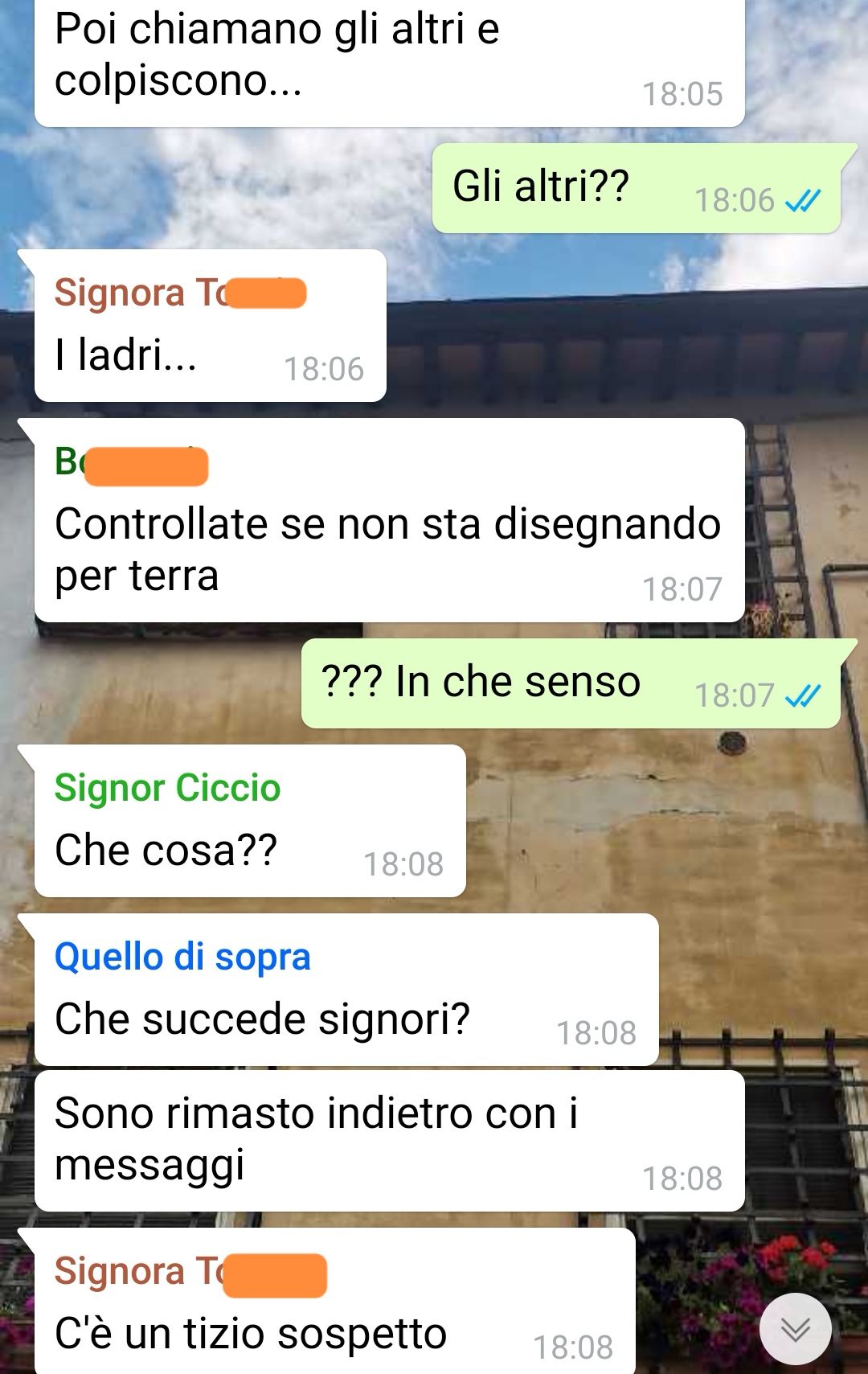Tap the scroll-to-bottom chevron button

coord(796,1329)
